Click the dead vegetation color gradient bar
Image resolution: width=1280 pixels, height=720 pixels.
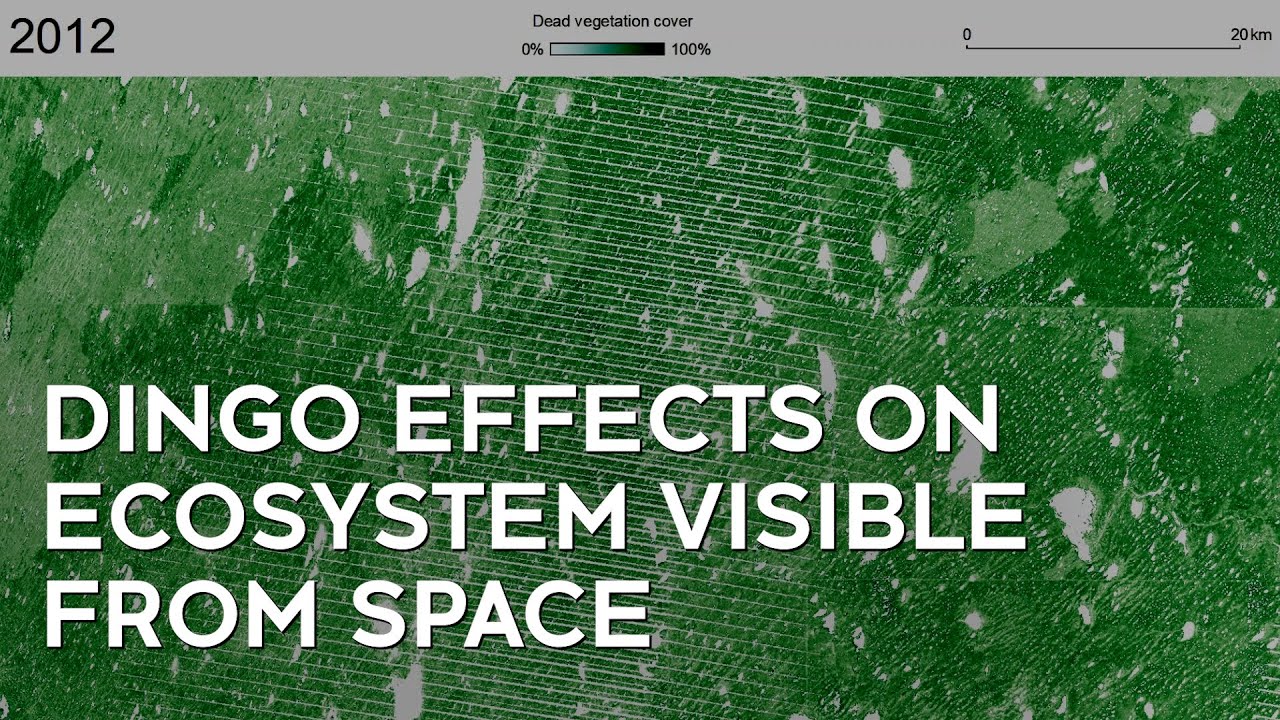607,49
